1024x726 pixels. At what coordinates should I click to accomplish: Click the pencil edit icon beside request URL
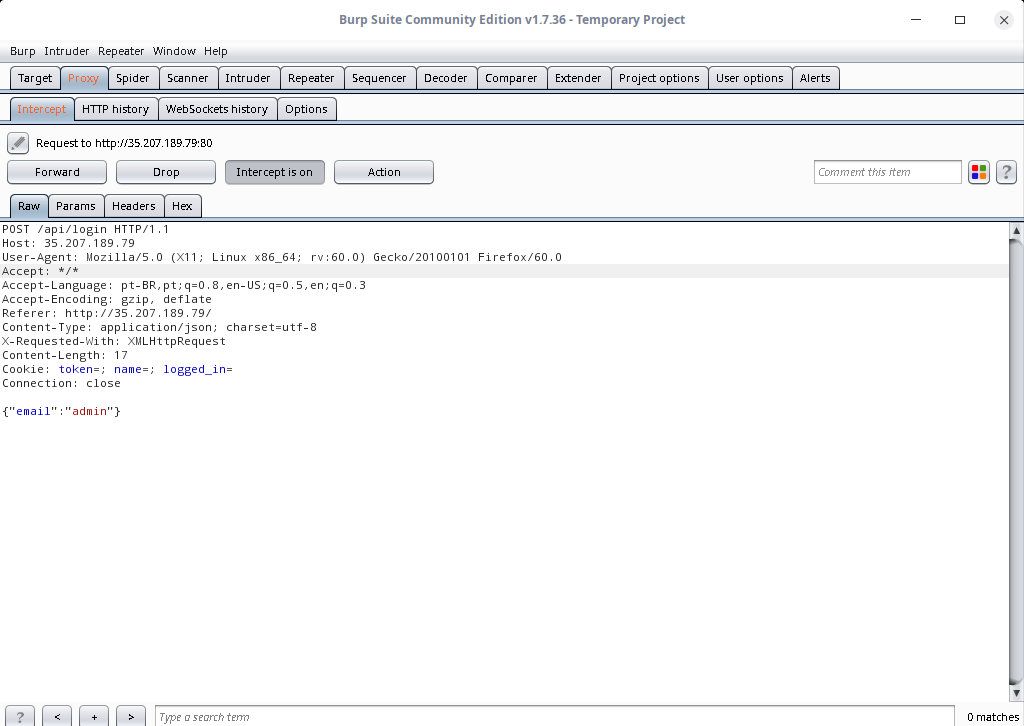click(x=18, y=143)
